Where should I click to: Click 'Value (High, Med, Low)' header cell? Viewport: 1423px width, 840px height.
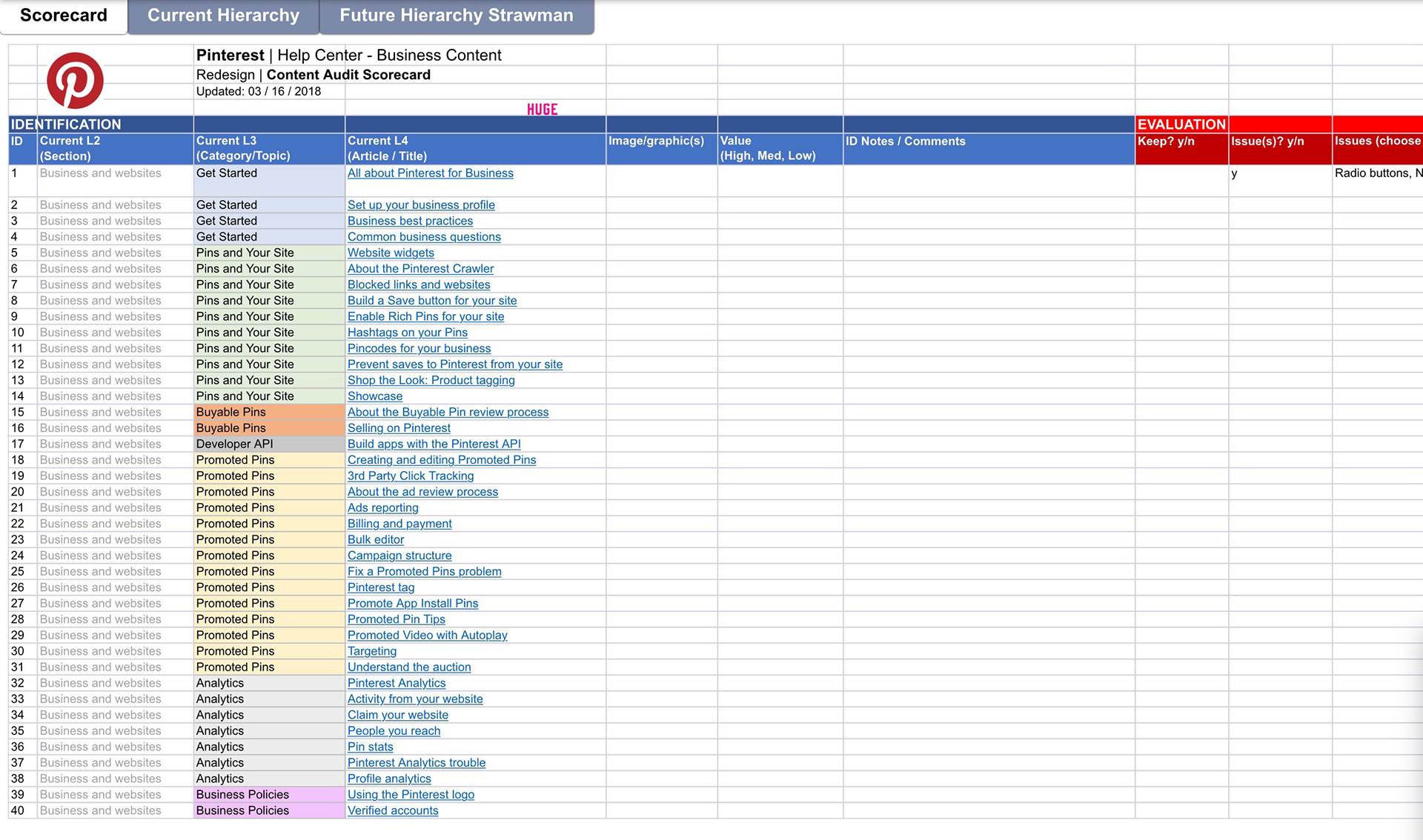tap(780, 148)
